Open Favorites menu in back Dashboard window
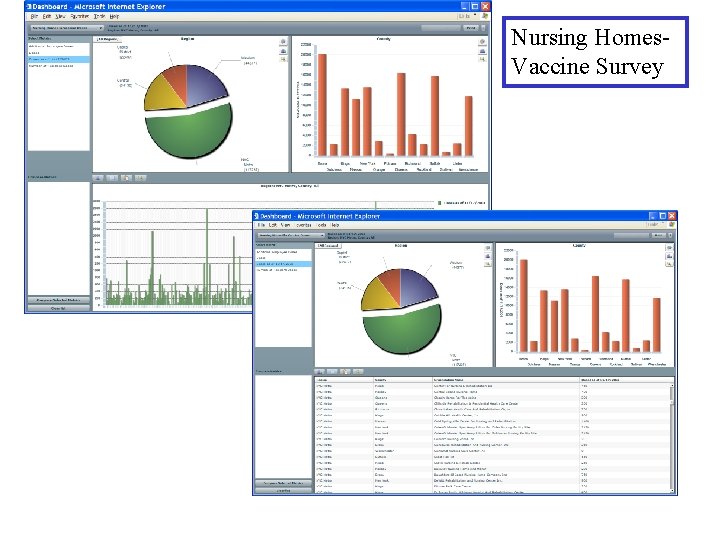The height and width of the screenshot is (540, 720). (x=79, y=17)
